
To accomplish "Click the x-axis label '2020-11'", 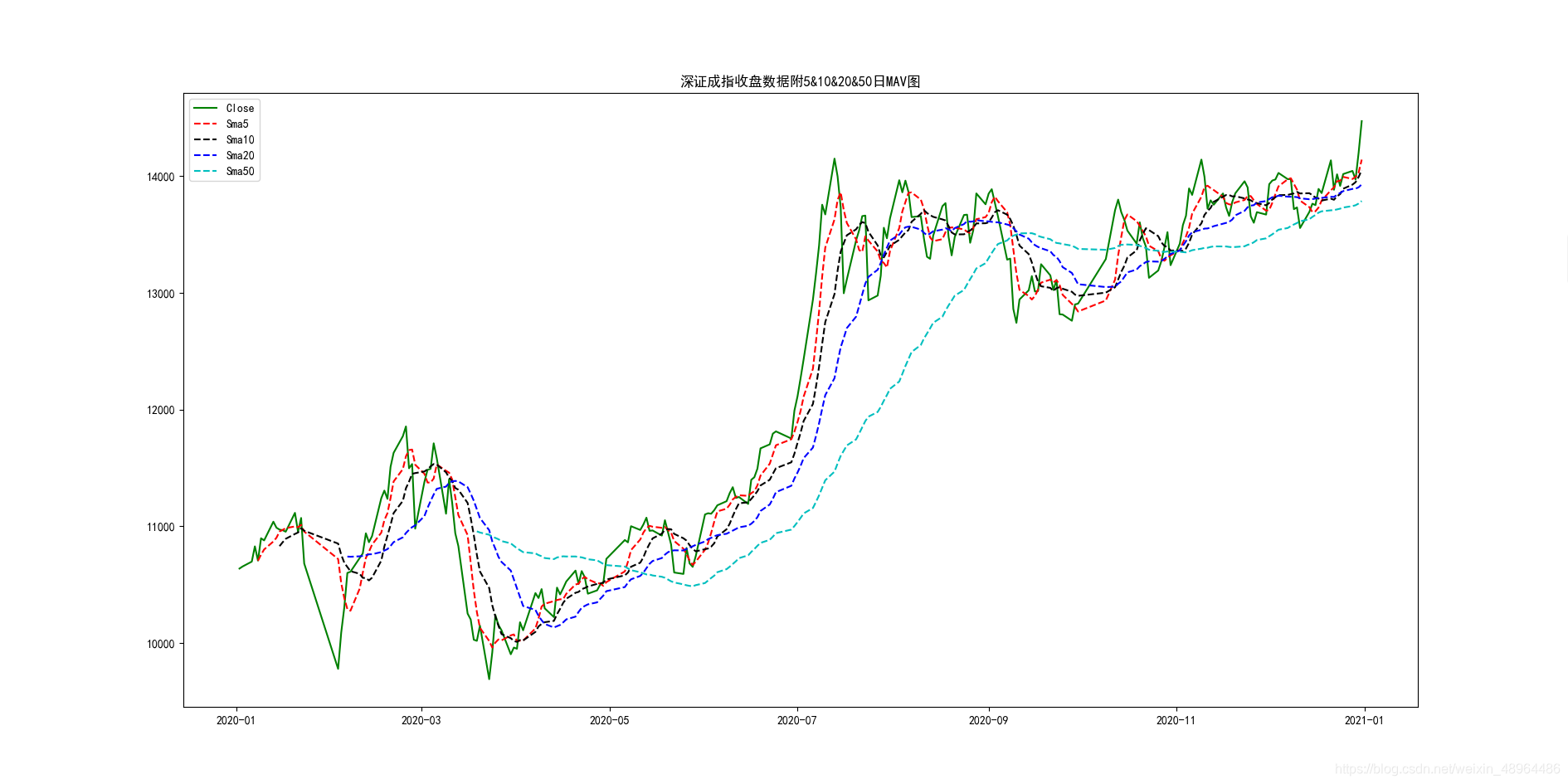I will [x=1176, y=720].
